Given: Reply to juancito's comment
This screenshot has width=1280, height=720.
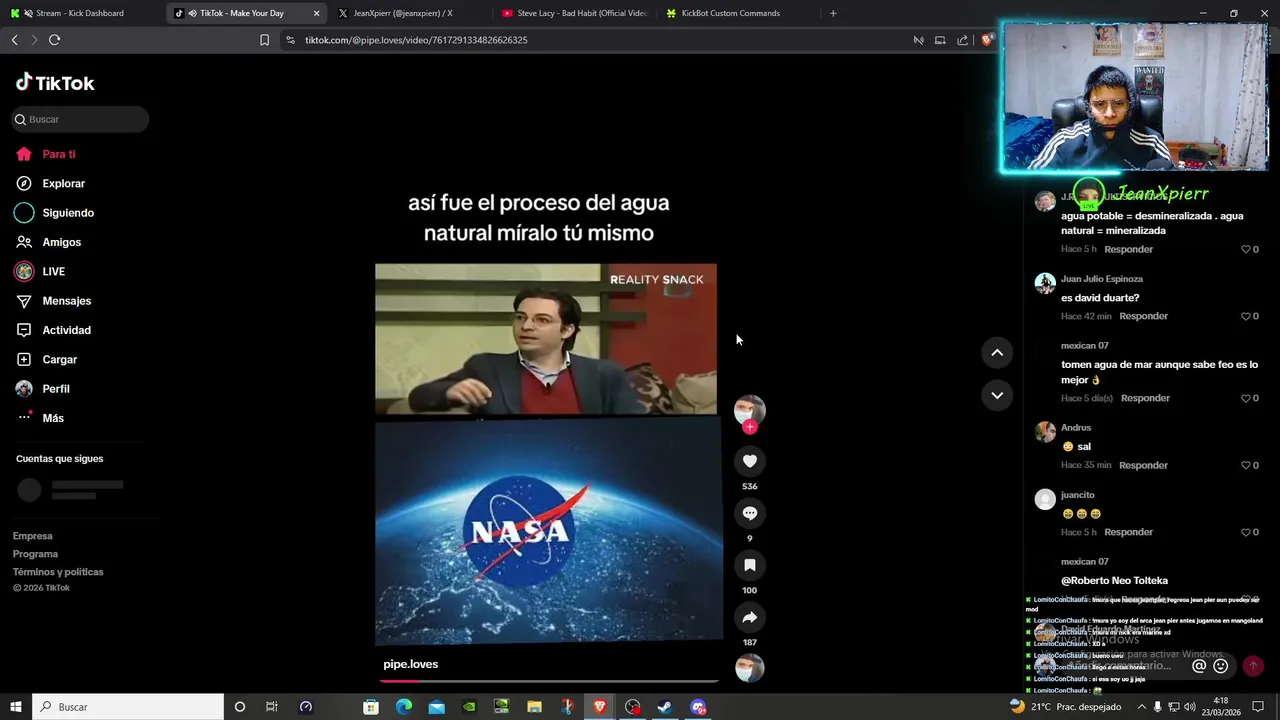Looking at the screenshot, I should pyautogui.click(x=1129, y=532).
